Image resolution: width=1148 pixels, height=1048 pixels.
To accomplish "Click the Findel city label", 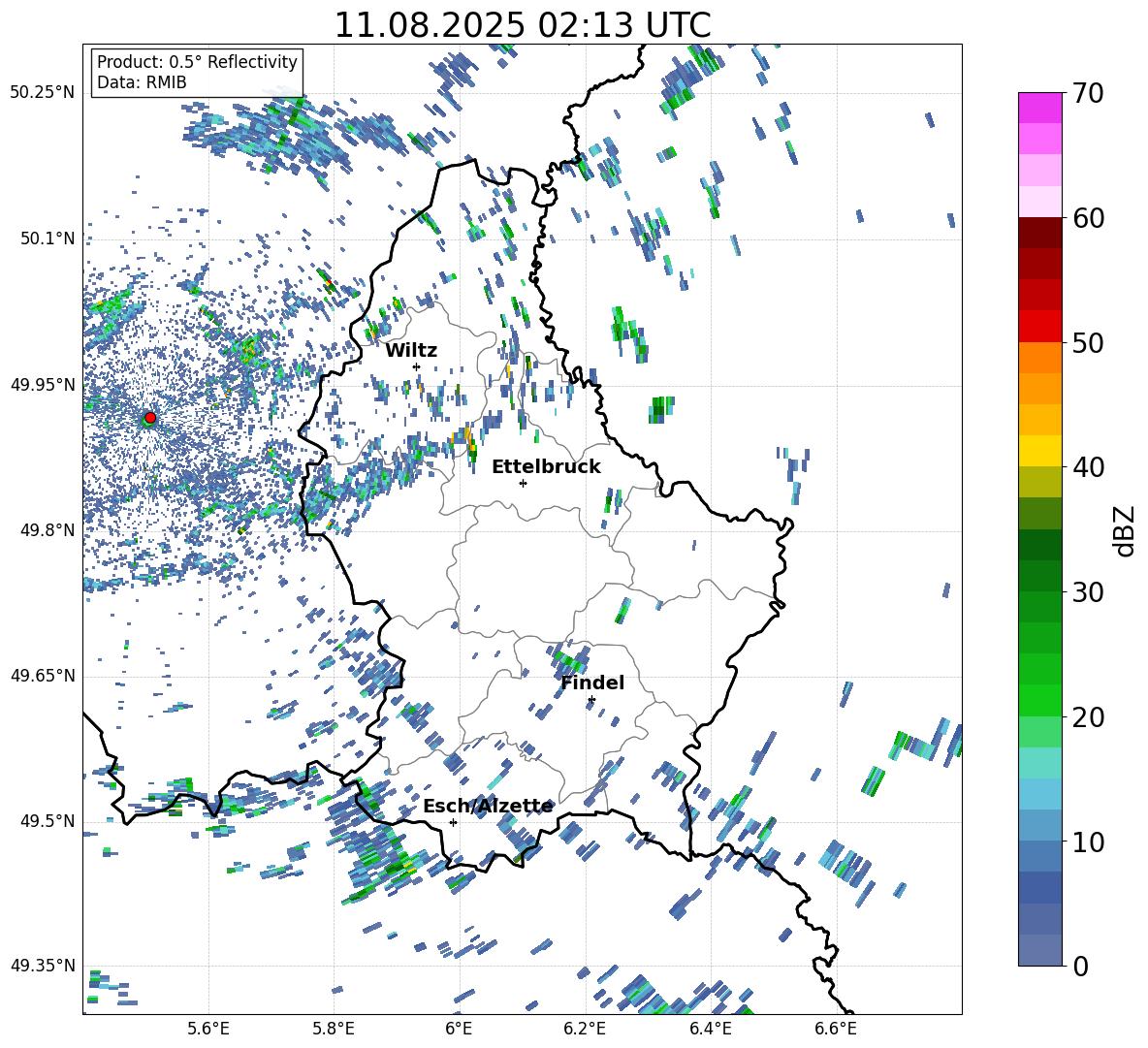I will click(x=592, y=683).
